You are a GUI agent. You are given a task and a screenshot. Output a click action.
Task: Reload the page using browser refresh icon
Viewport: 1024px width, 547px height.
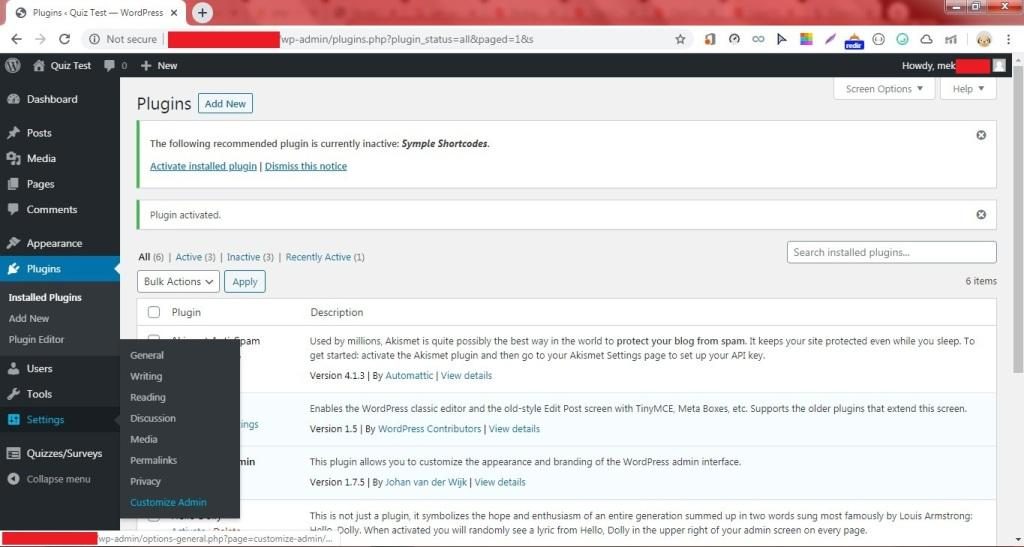pyautogui.click(x=65, y=39)
